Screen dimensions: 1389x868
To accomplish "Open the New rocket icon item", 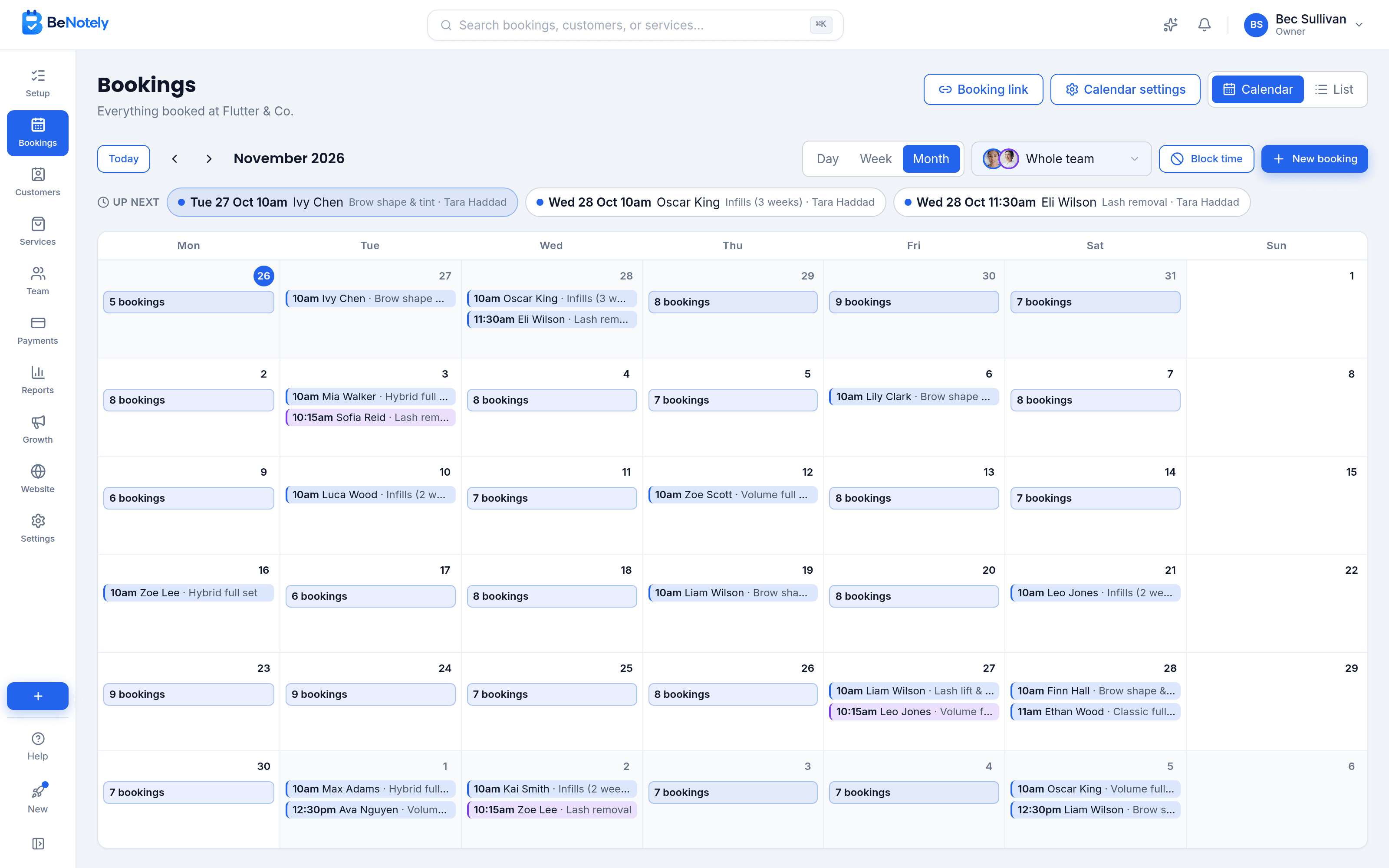I will click(x=38, y=799).
